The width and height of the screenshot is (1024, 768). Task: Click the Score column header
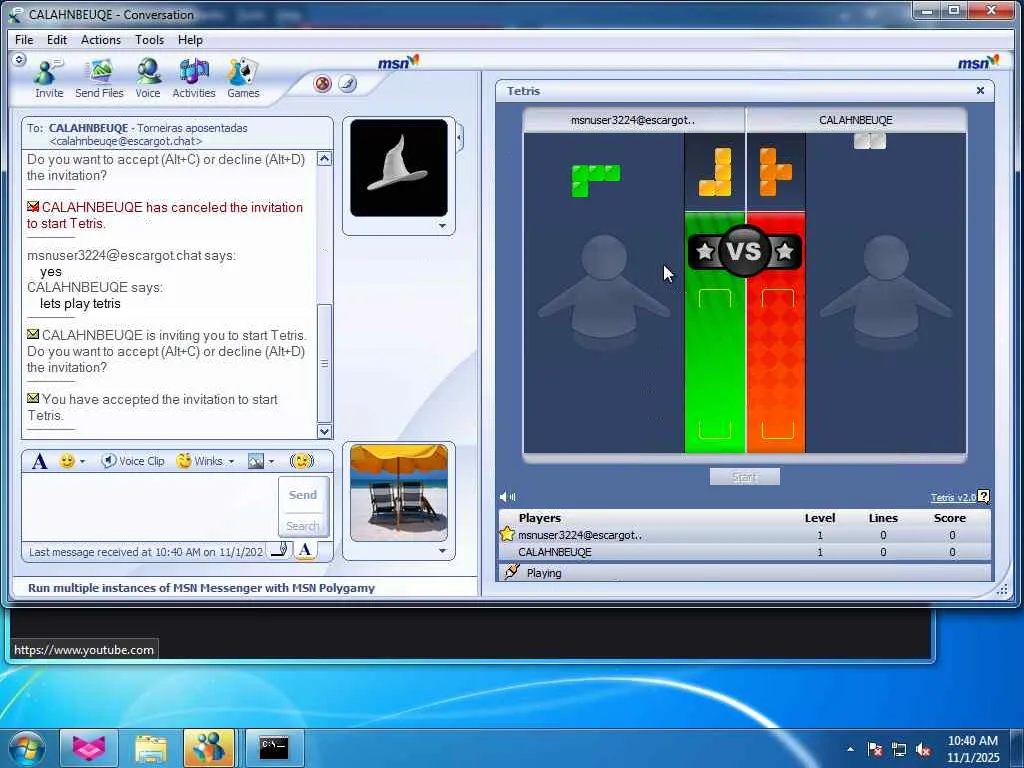click(x=950, y=518)
